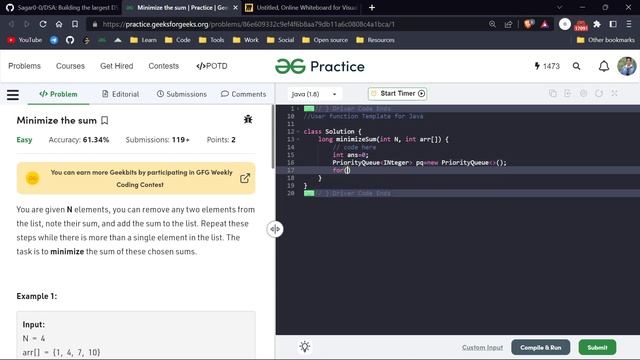This screenshot has height=360, width=640.
Task: Click the Compile & Run button
Action: [x=540, y=347]
